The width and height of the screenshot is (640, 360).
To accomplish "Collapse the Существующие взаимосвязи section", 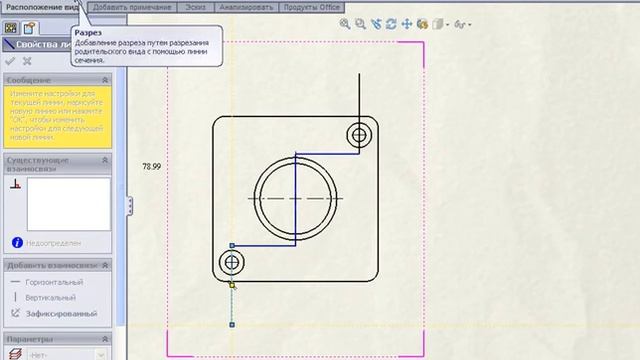I will tap(105, 160).
